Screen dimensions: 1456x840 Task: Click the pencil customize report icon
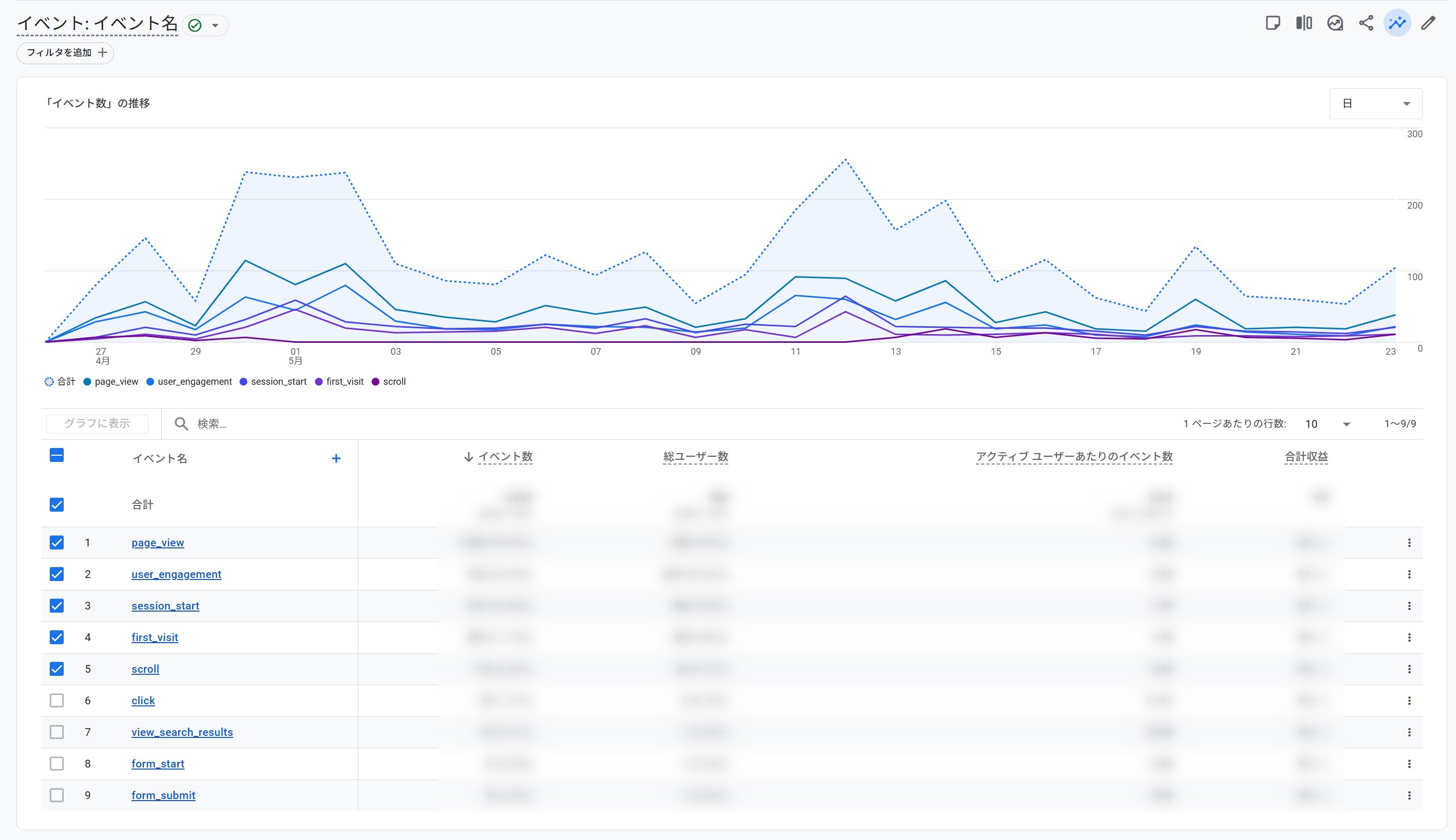pyautogui.click(x=1429, y=23)
